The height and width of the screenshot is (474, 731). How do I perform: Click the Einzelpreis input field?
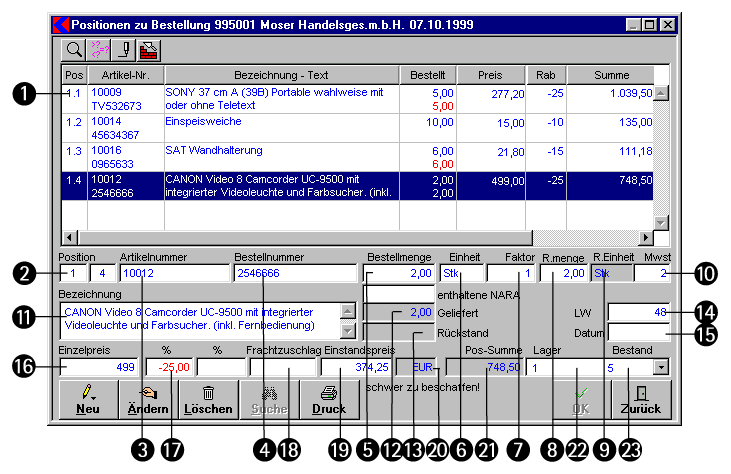pos(99,368)
